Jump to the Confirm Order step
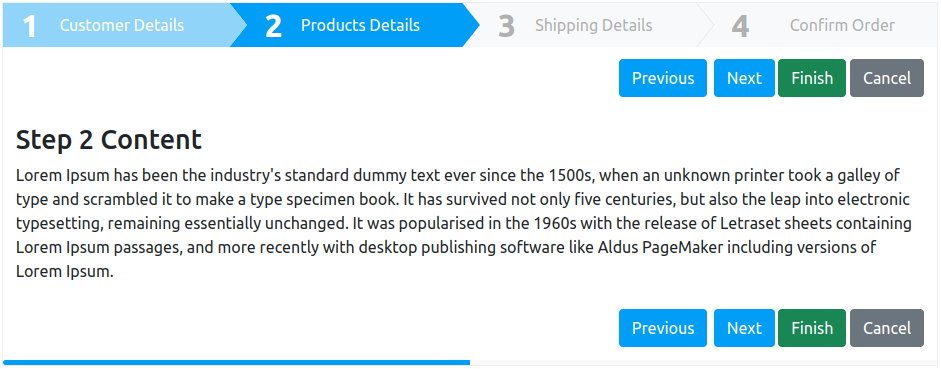 841,25
